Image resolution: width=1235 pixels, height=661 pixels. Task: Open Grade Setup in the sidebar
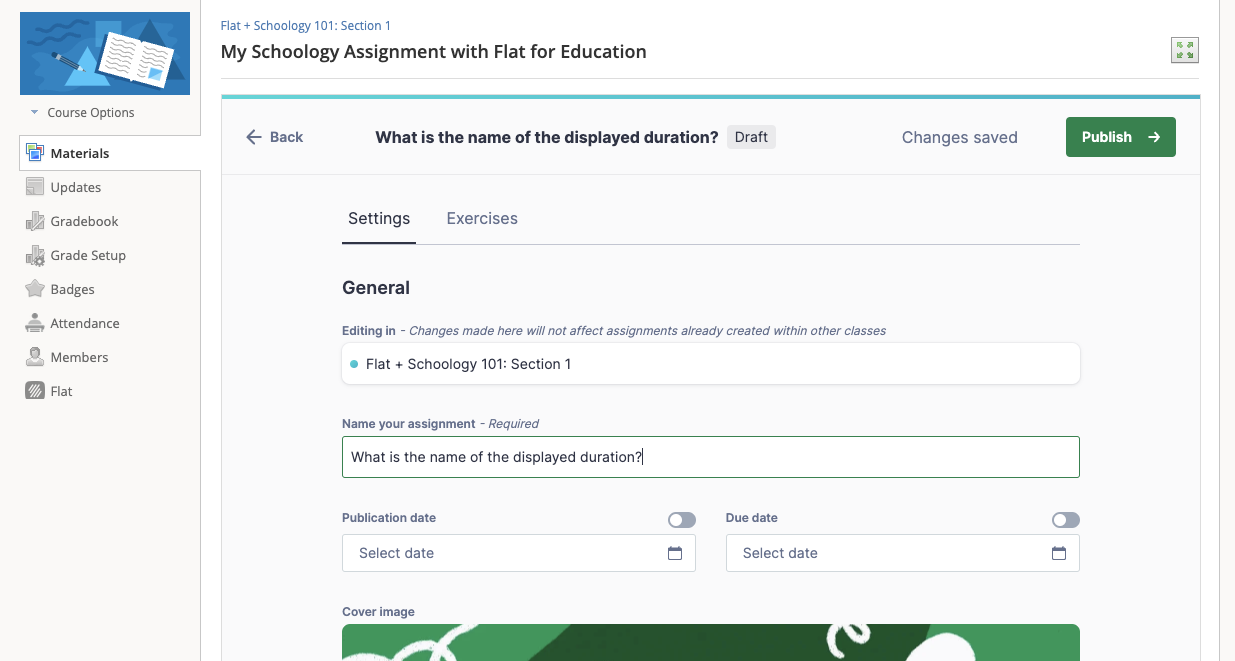point(88,255)
